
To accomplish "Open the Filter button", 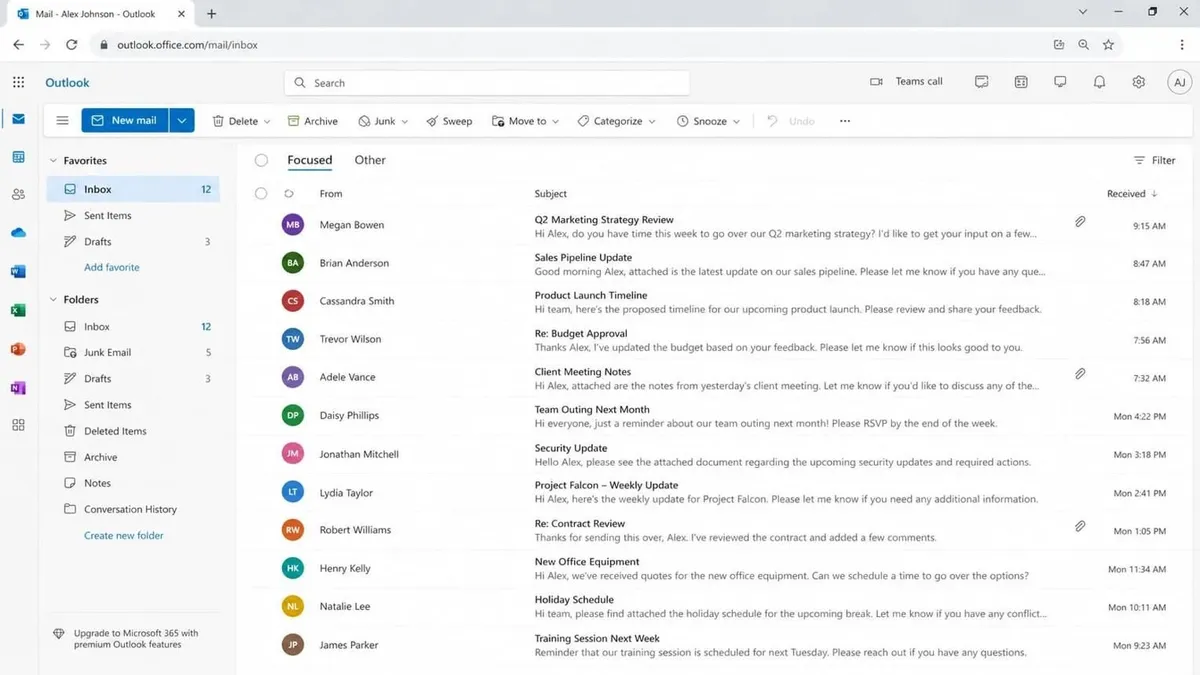I will (1154, 160).
